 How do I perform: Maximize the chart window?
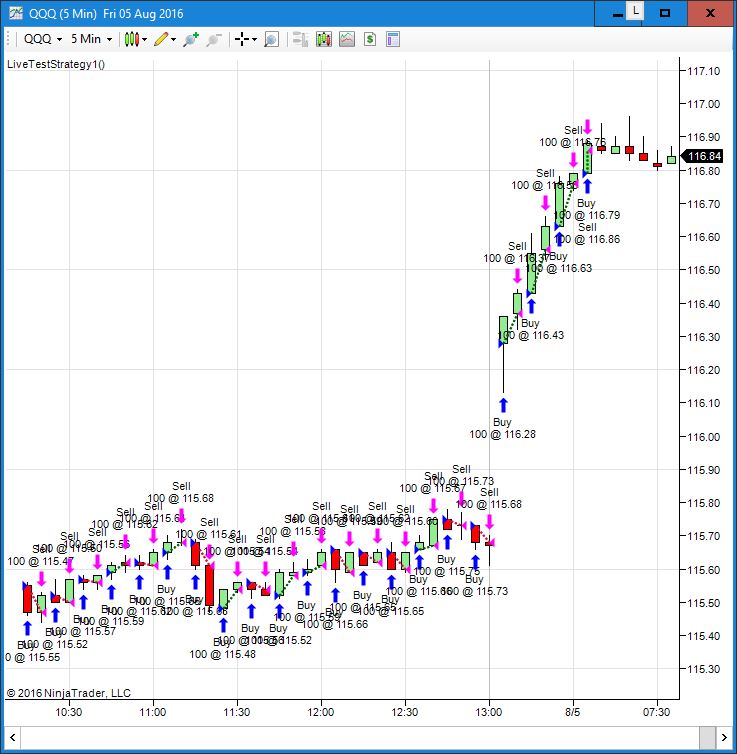(665, 13)
